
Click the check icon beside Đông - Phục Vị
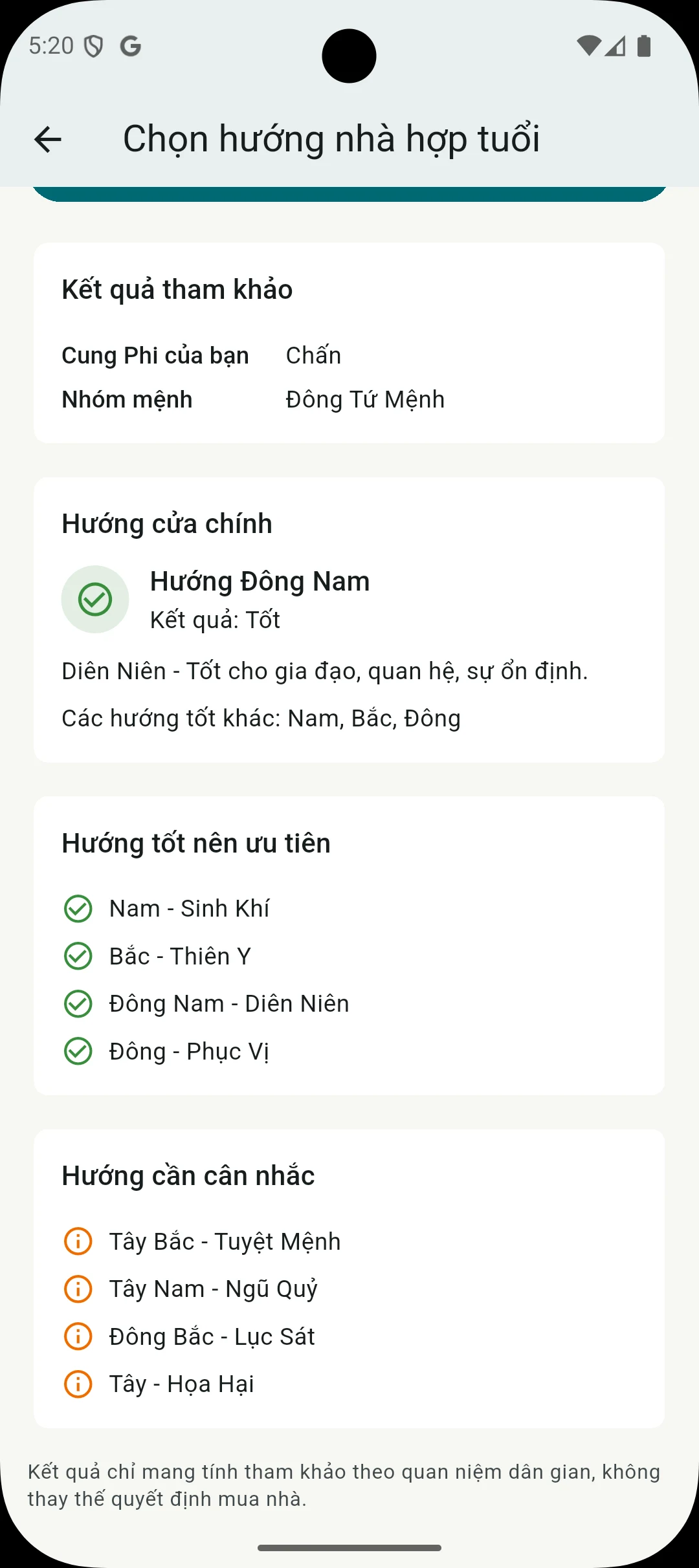tap(78, 1051)
